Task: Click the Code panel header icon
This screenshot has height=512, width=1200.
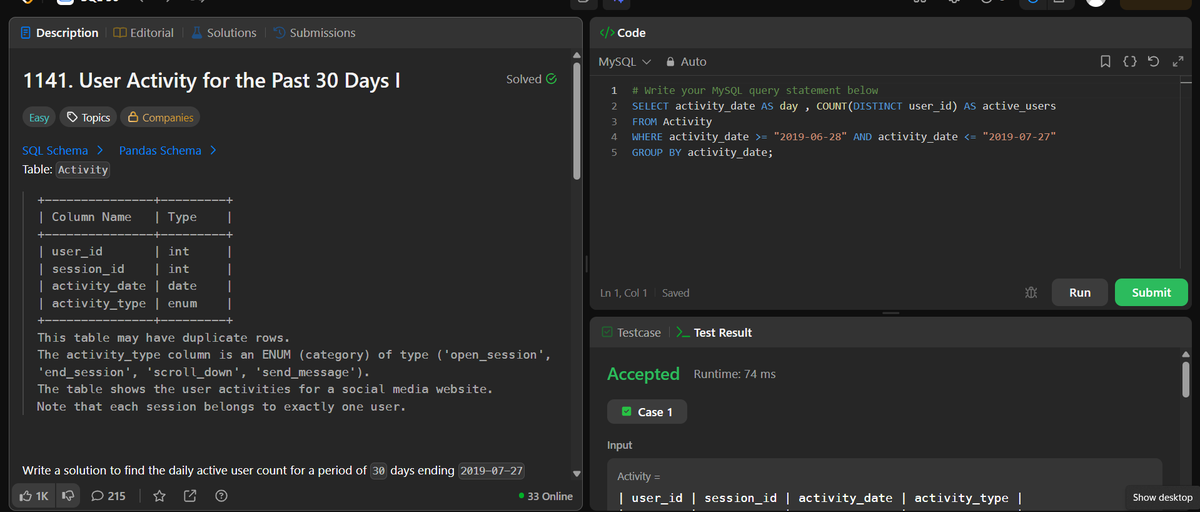Action: coord(605,33)
